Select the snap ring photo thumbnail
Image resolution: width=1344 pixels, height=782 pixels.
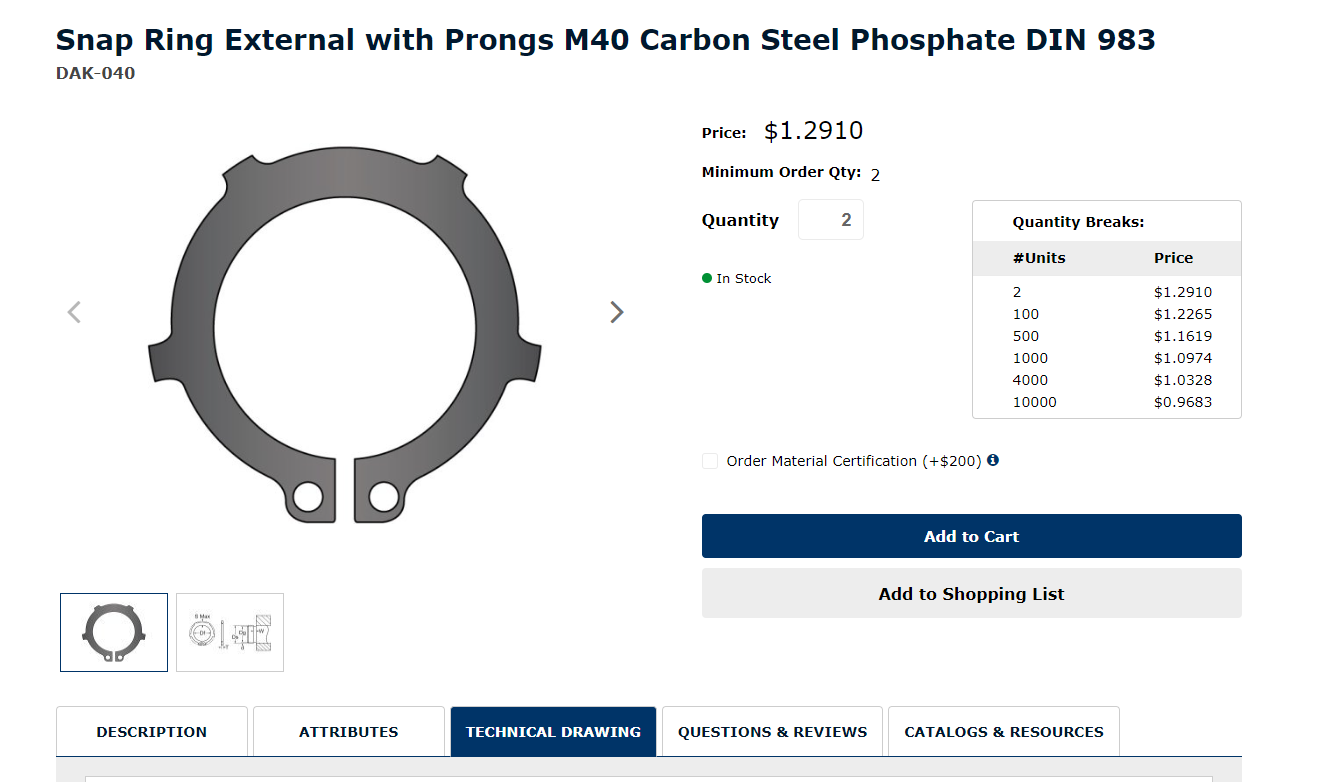[x=114, y=632]
